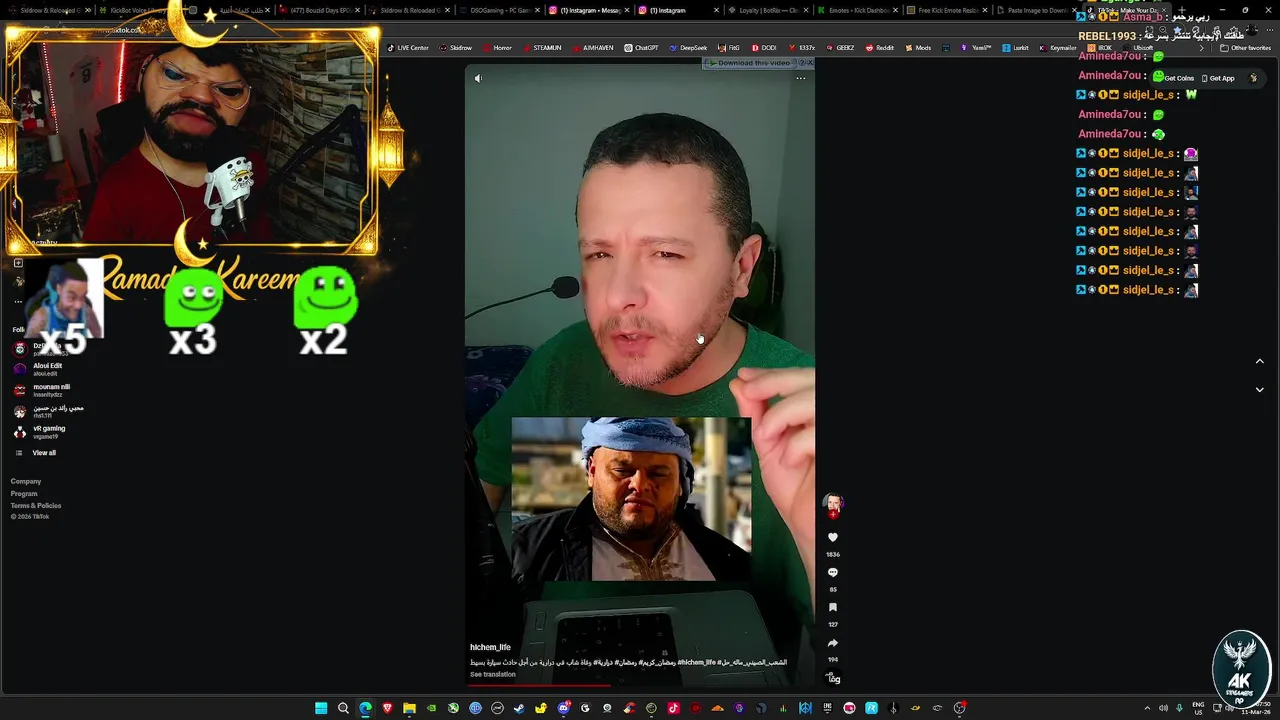Click the See translation link
Screen dimensions: 1280x720
(493, 674)
